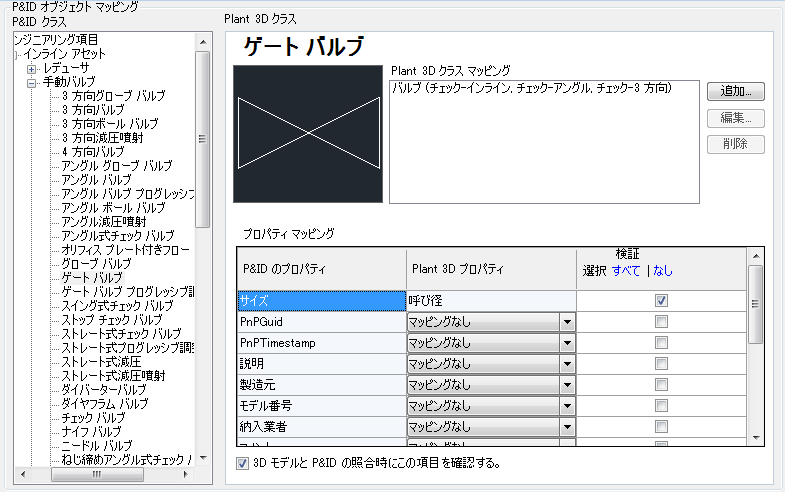The image size is (785, 492).
Task: Toggle validation checkbox for 納入業者 row
Action: tap(661, 427)
